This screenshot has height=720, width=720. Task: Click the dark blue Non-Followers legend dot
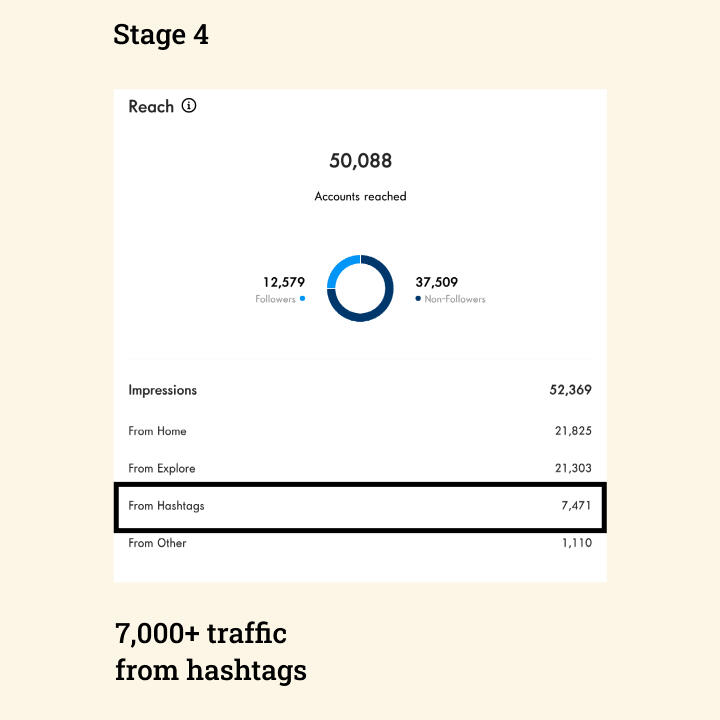click(417, 299)
